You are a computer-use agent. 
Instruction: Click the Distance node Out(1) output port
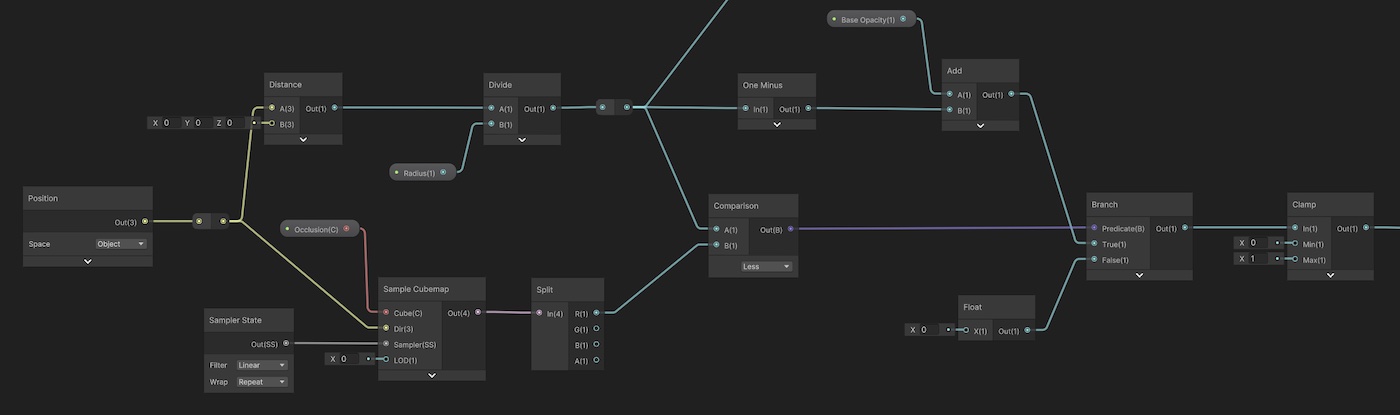334,108
